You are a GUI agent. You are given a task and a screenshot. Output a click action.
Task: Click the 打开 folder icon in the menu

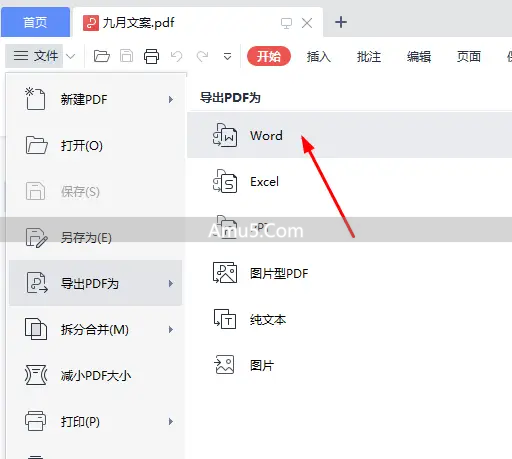click(x=36, y=145)
